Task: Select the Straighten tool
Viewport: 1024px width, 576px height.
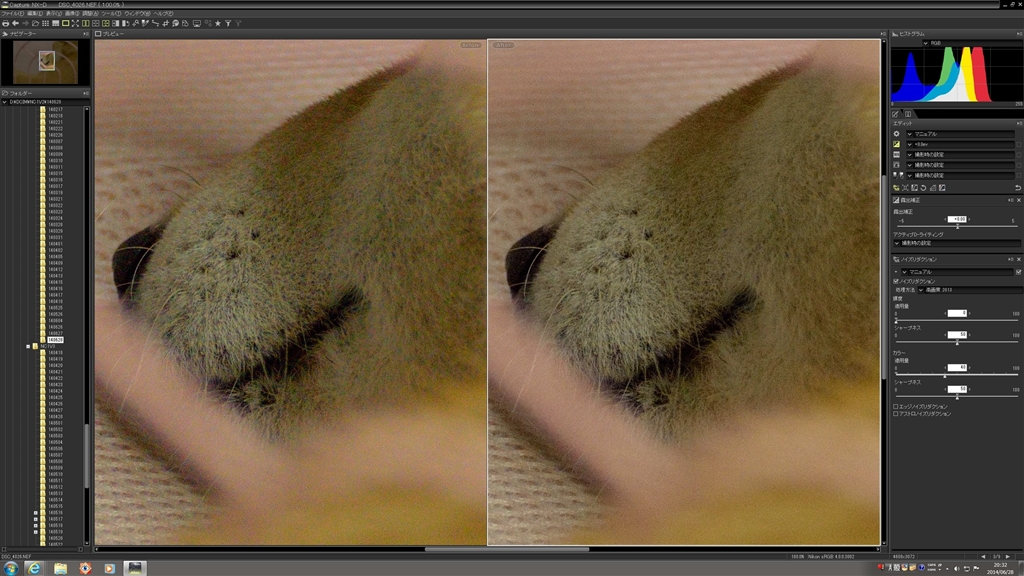Action: [155, 24]
